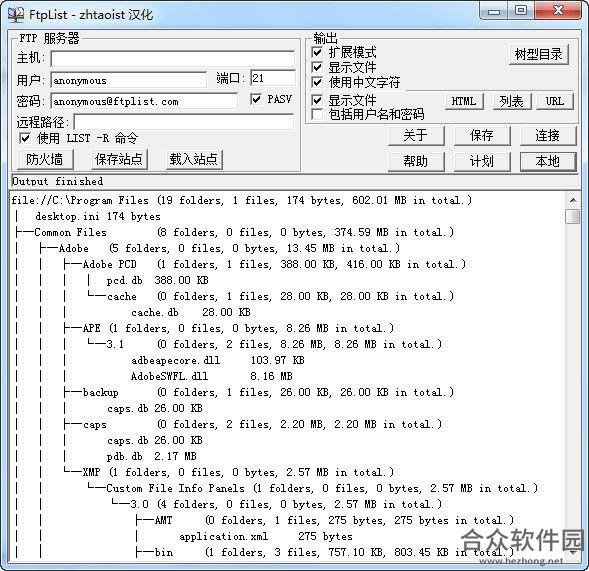Click the 用户 field containing anonymous
The height and width of the screenshot is (571, 589).
128,80
